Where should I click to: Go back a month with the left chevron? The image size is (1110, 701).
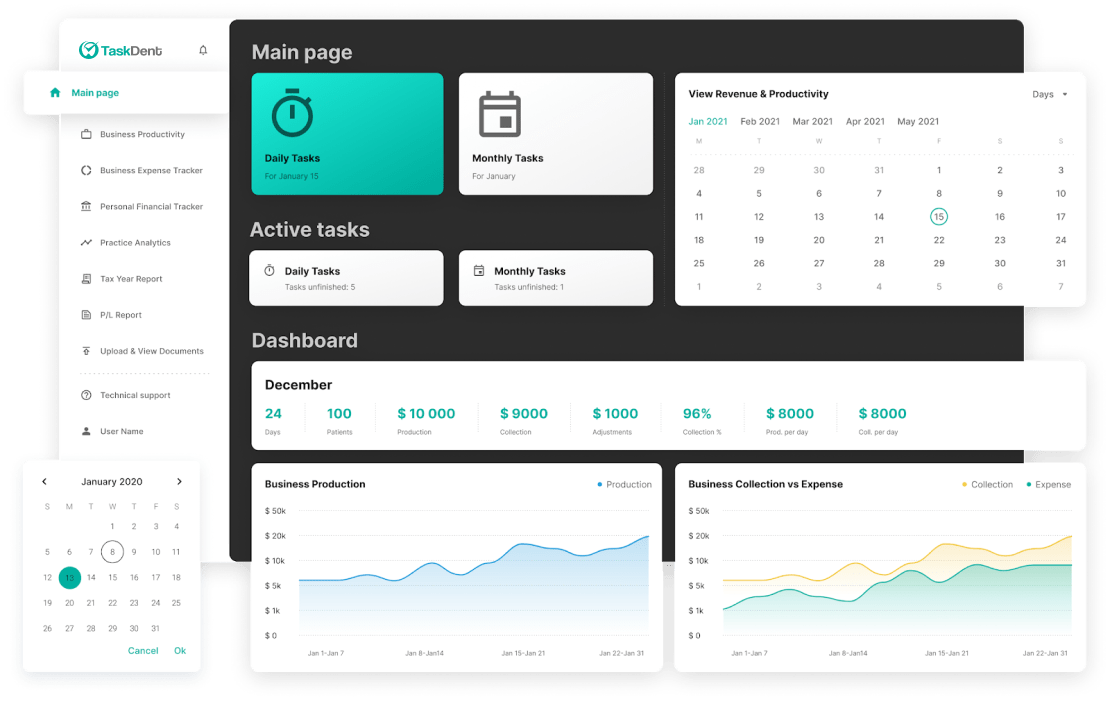44,481
